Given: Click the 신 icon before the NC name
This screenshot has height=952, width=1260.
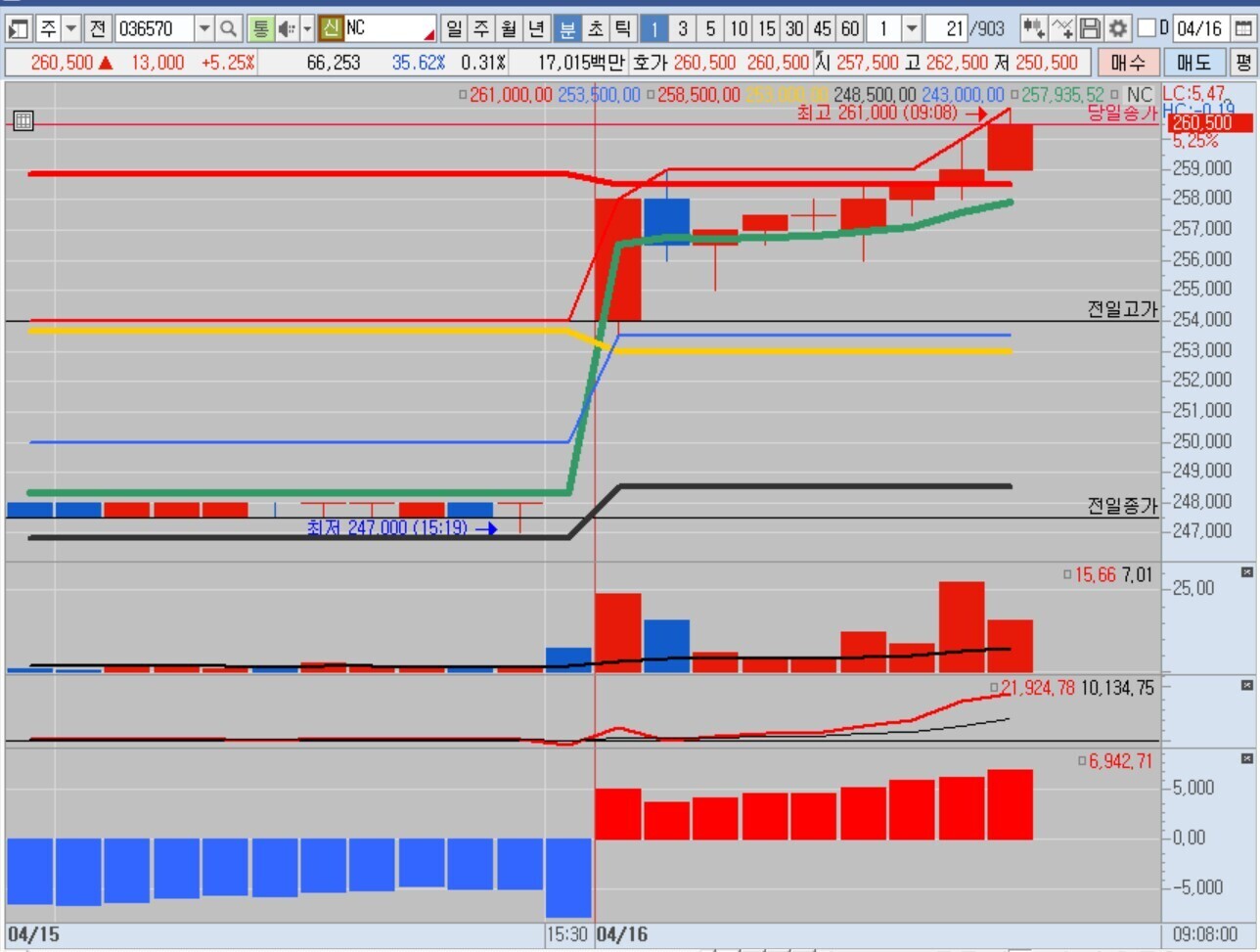Looking at the screenshot, I should 331,28.
